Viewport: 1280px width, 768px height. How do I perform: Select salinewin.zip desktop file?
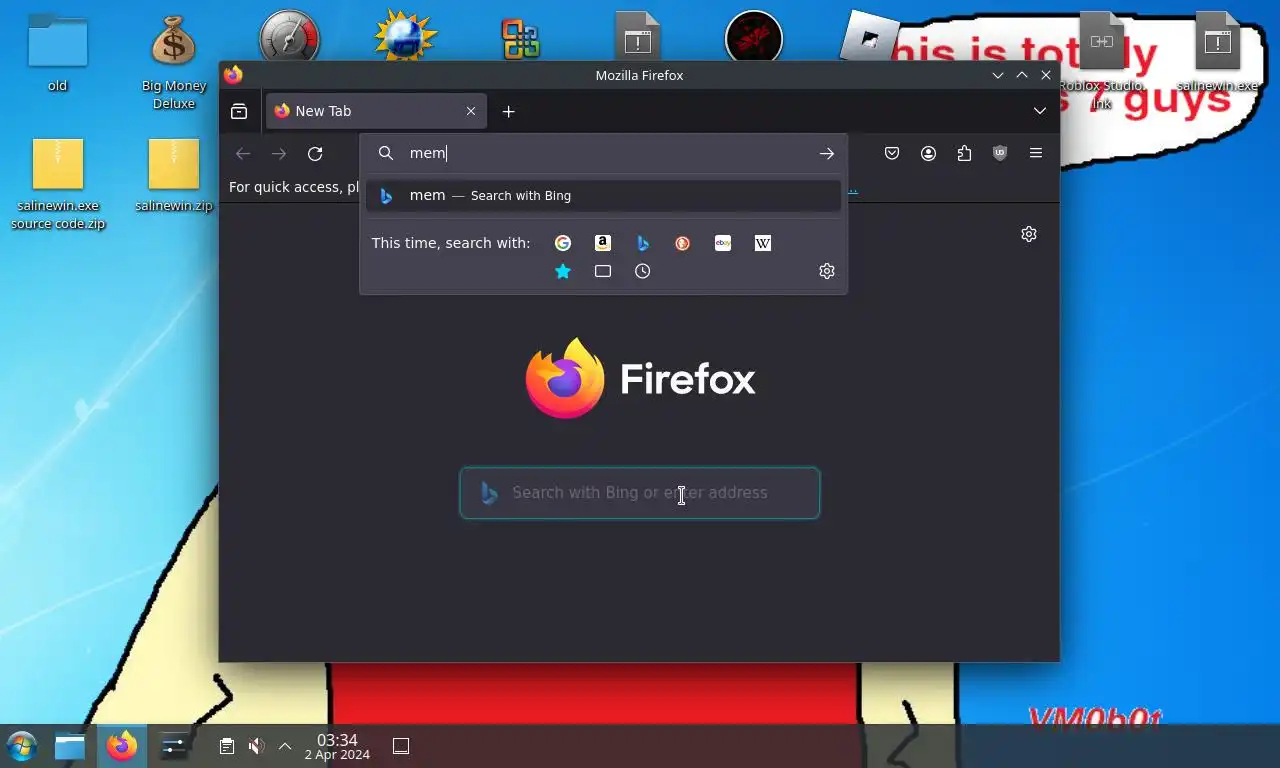click(174, 176)
